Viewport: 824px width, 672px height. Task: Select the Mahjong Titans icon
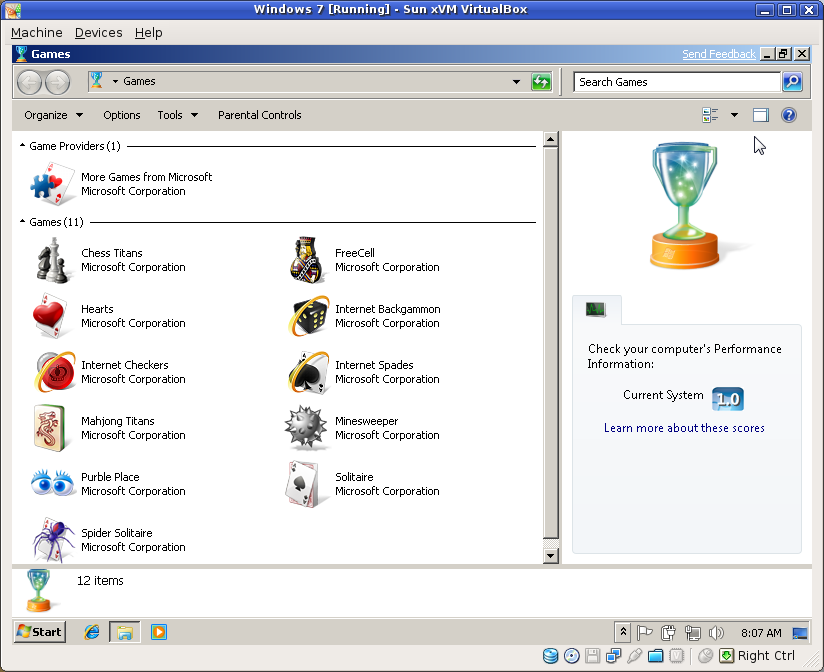[51, 429]
